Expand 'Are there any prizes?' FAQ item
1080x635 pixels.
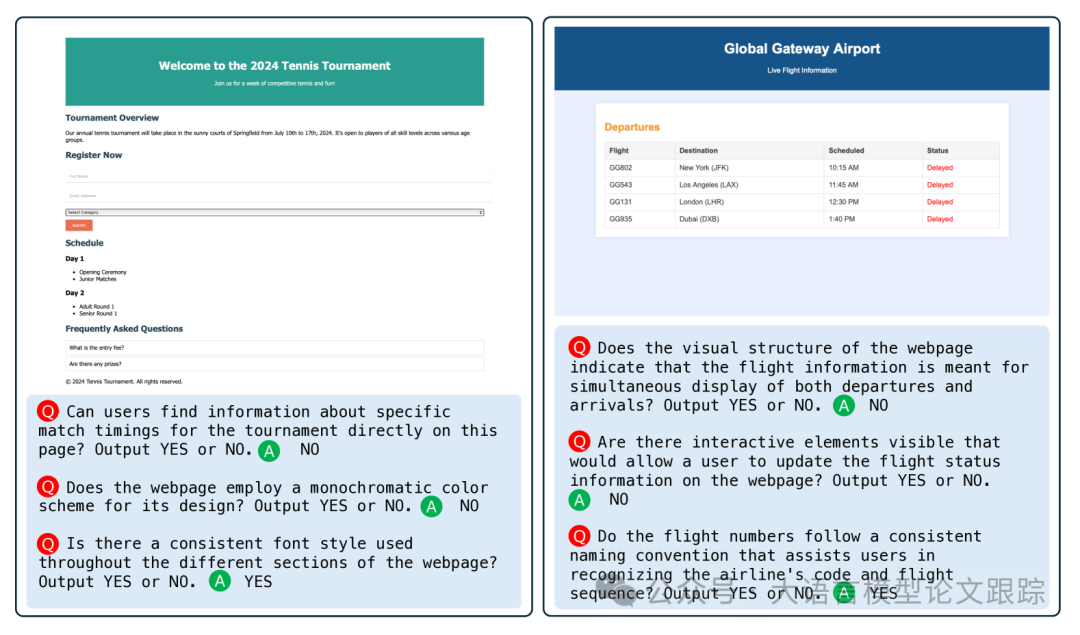click(x=274, y=364)
